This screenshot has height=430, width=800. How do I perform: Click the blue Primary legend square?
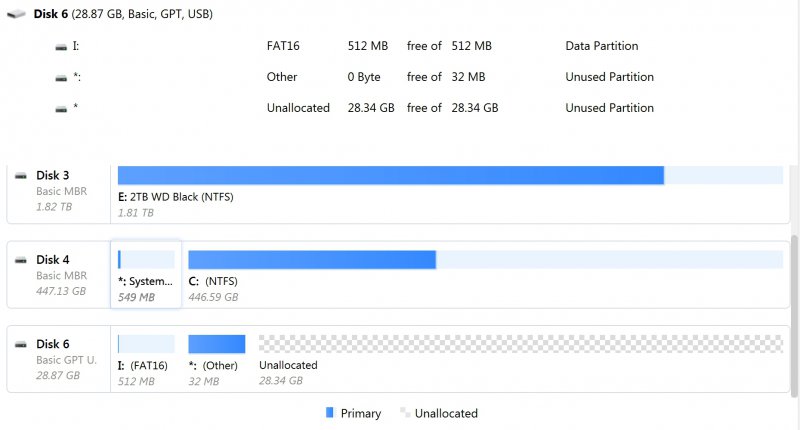coord(331,413)
